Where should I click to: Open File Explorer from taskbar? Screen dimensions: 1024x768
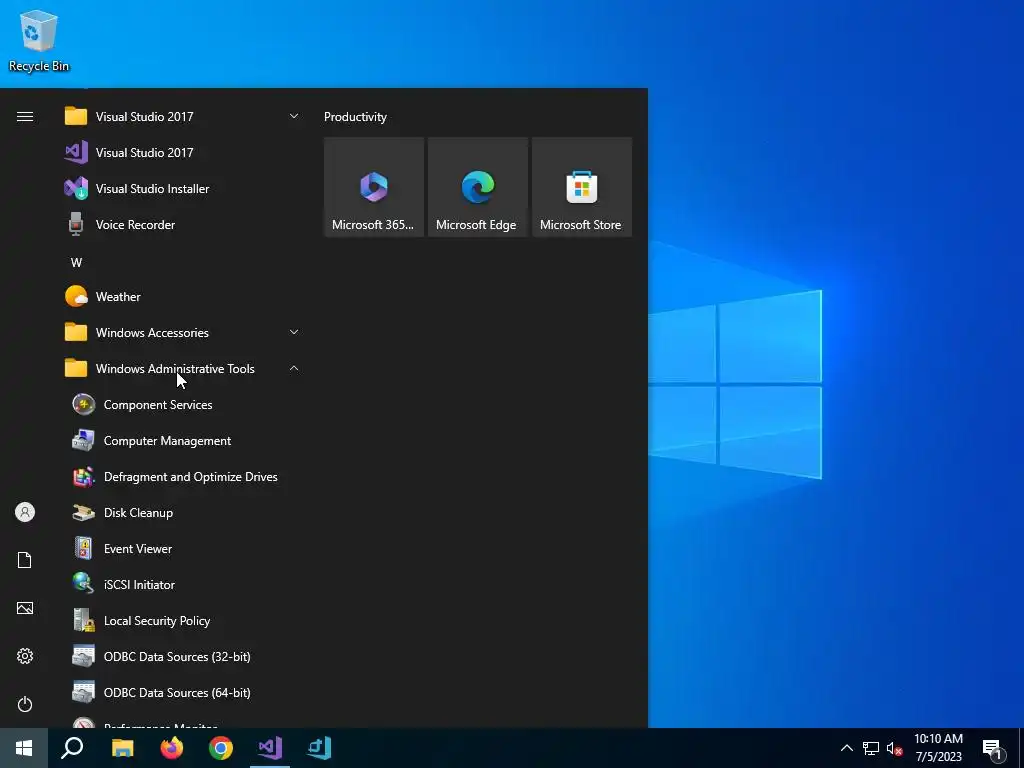tap(122, 748)
